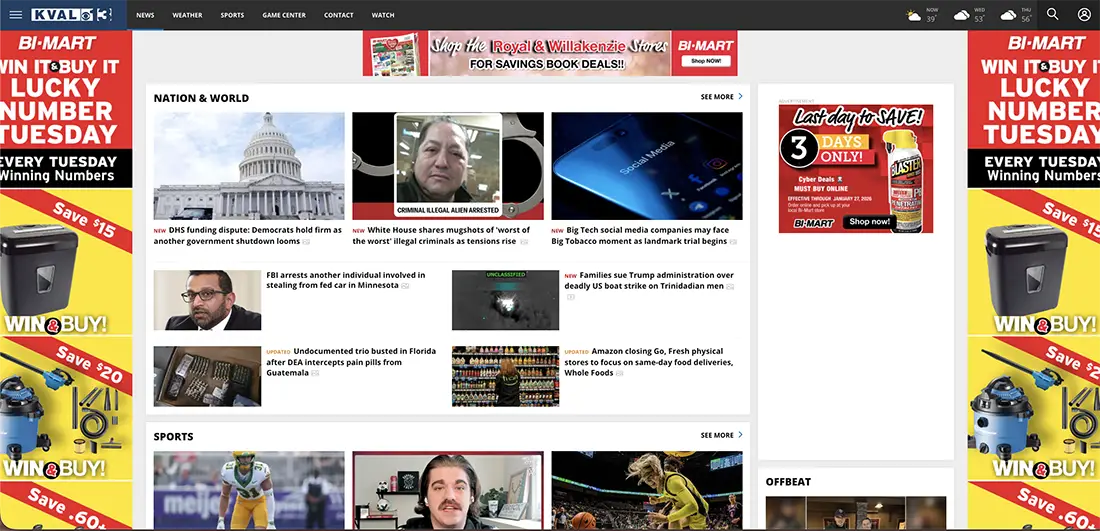Open the Royal & Willakenzie Stores banner ad
The width and height of the screenshot is (1100, 531).
(550, 53)
